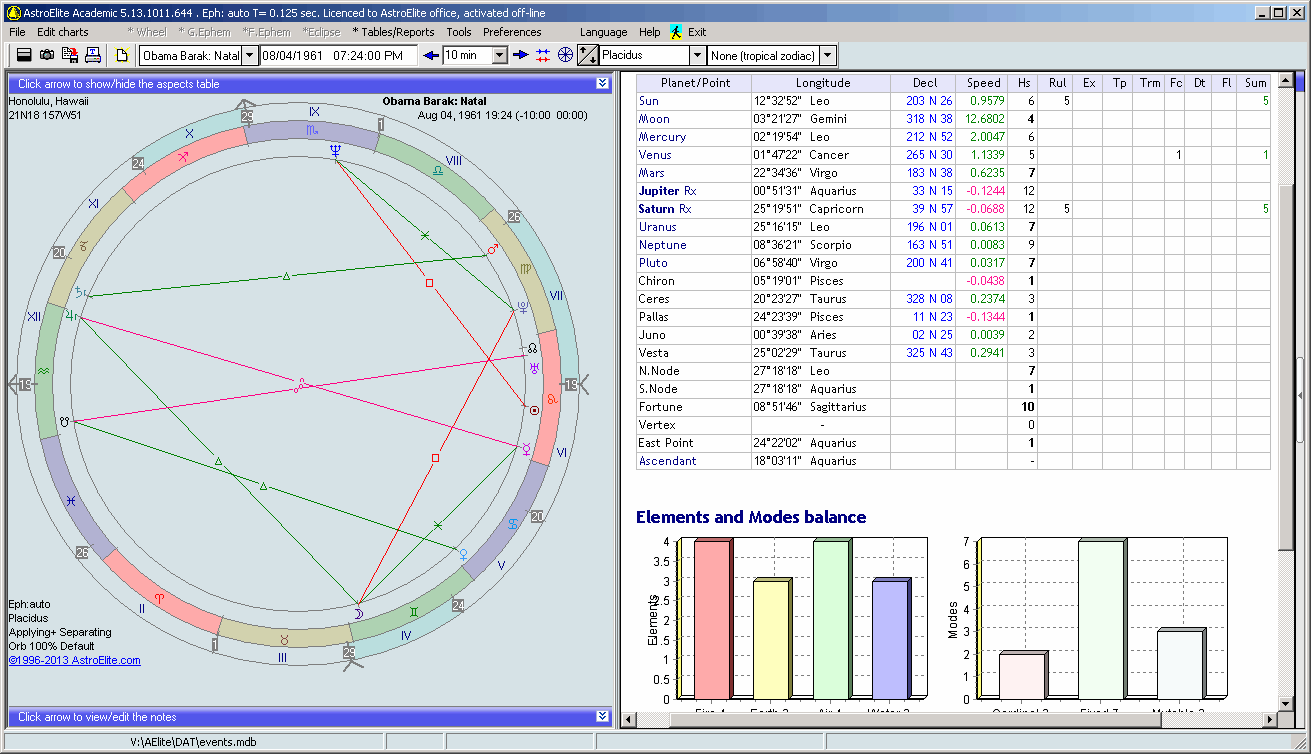The image size is (1311, 754).
Task: Collapse the aspects table panel arrow
Action: [602, 84]
